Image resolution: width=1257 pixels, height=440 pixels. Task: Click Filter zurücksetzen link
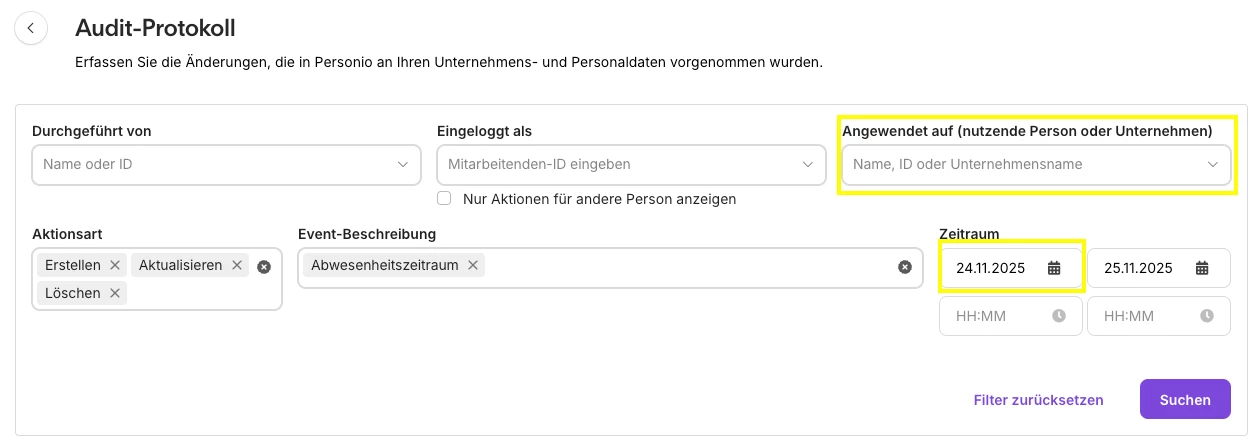point(1038,399)
